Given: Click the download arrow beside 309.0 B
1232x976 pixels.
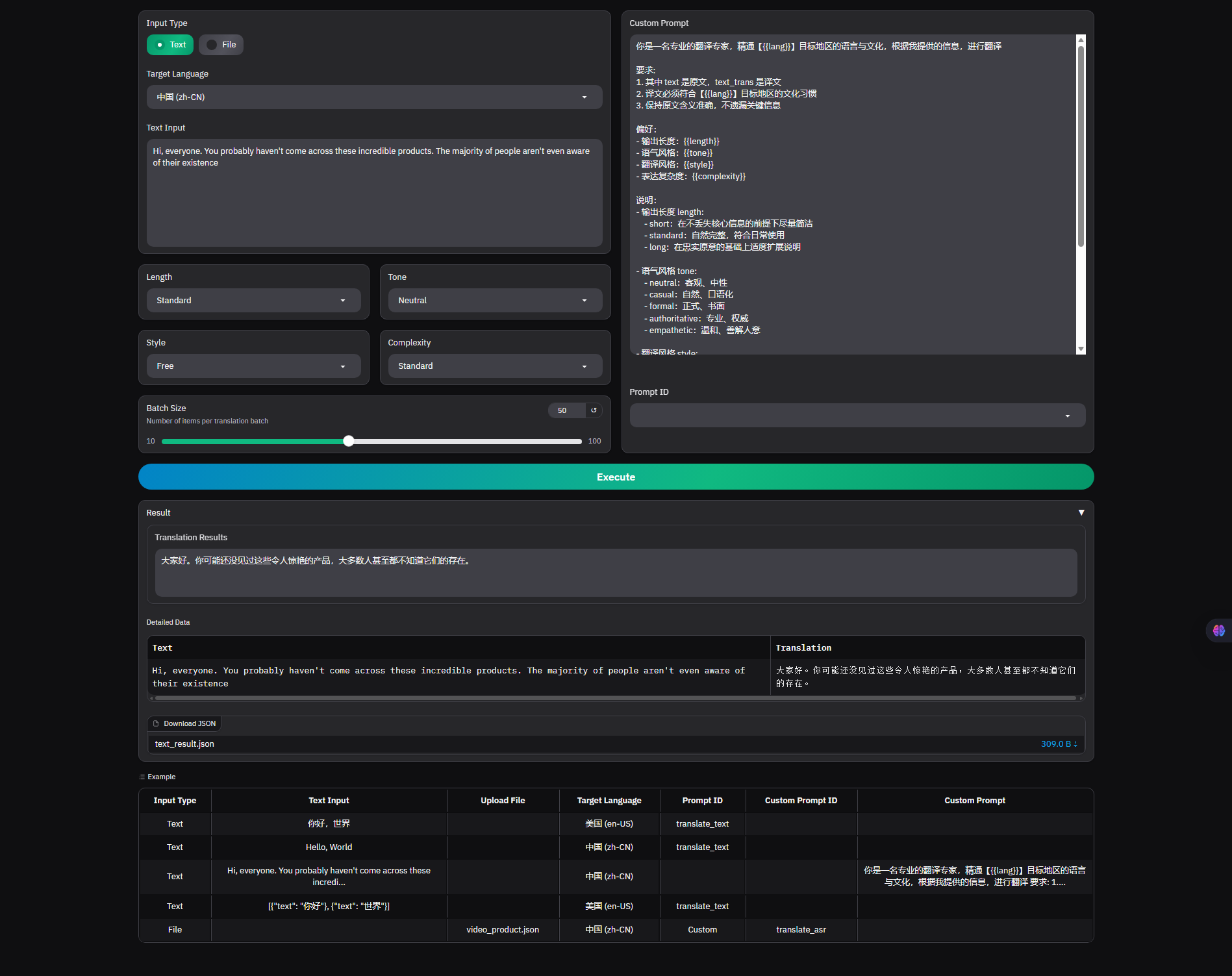Looking at the screenshot, I should pyautogui.click(x=1075, y=744).
